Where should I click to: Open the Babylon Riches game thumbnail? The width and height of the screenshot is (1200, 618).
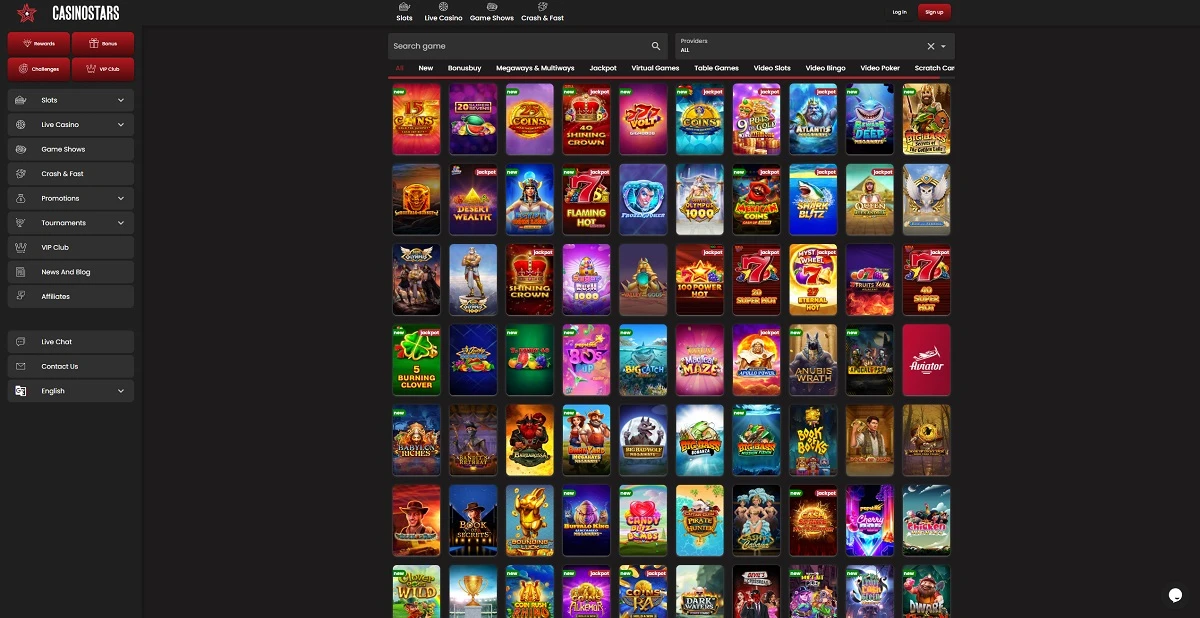point(416,440)
